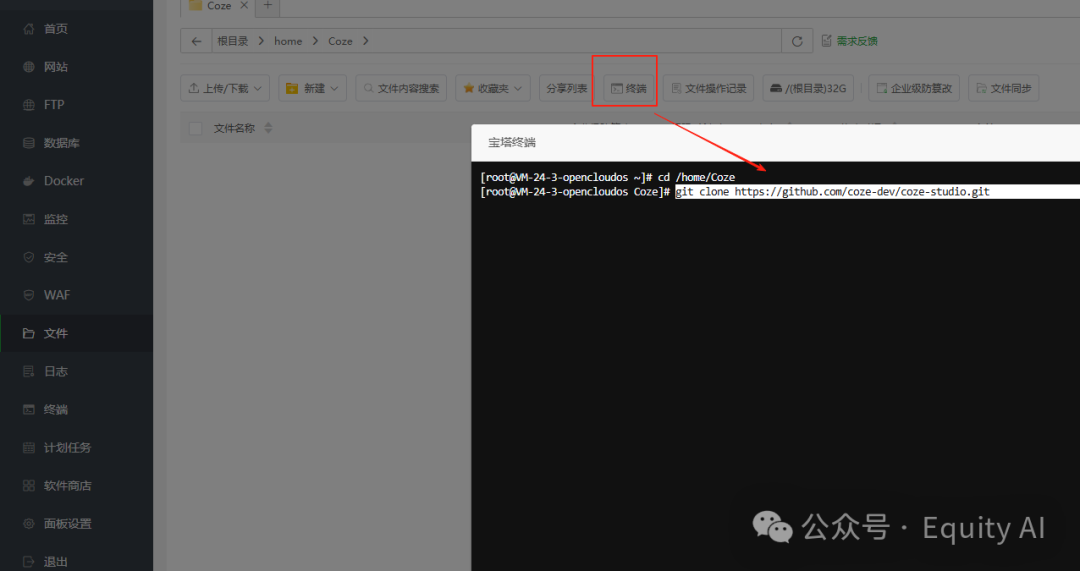Viewport: 1080px width, 571px height.
Task: Open 企业级防篡改 tamper protection
Action: tap(914, 88)
